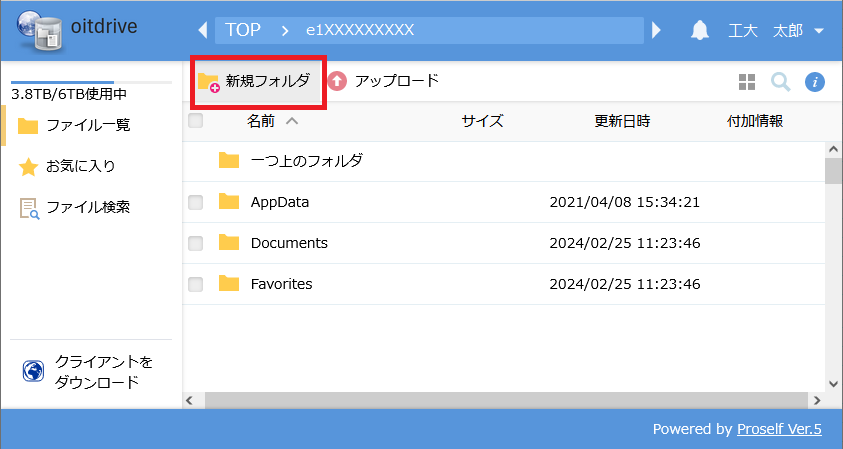Click the right breadcrumb navigation arrow
The height and width of the screenshot is (449, 843).
pyautogui.click(x=657, y=30)
